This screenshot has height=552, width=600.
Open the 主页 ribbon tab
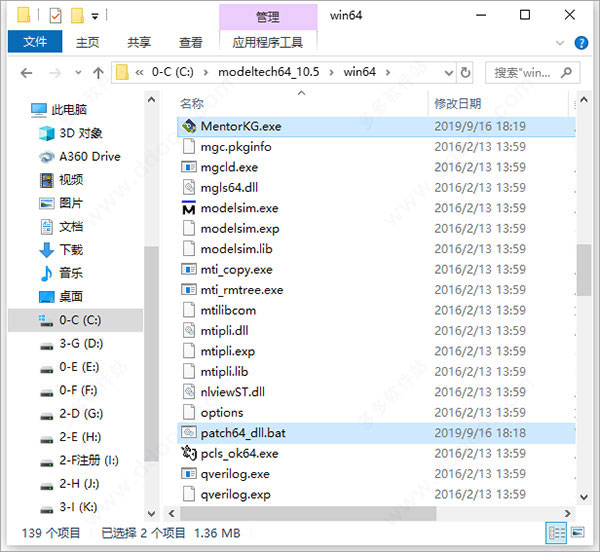click(x=87, y=42)
